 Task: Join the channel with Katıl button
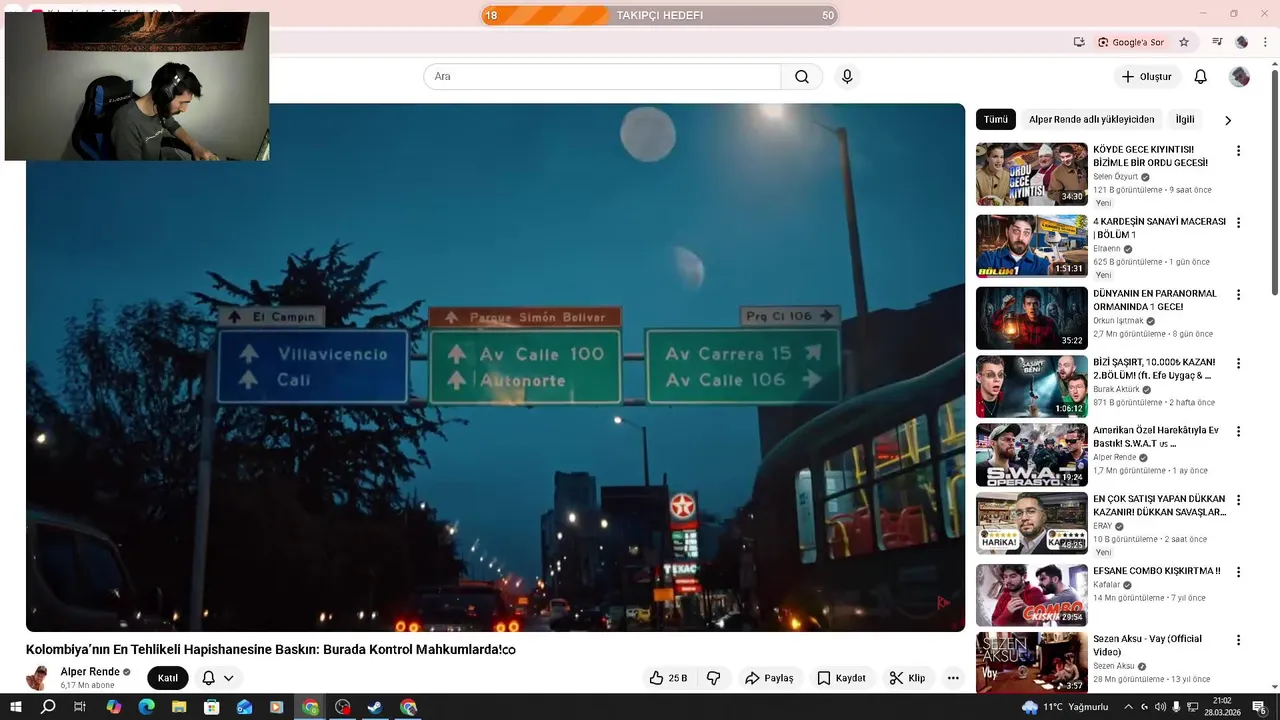tap(168, 678)
